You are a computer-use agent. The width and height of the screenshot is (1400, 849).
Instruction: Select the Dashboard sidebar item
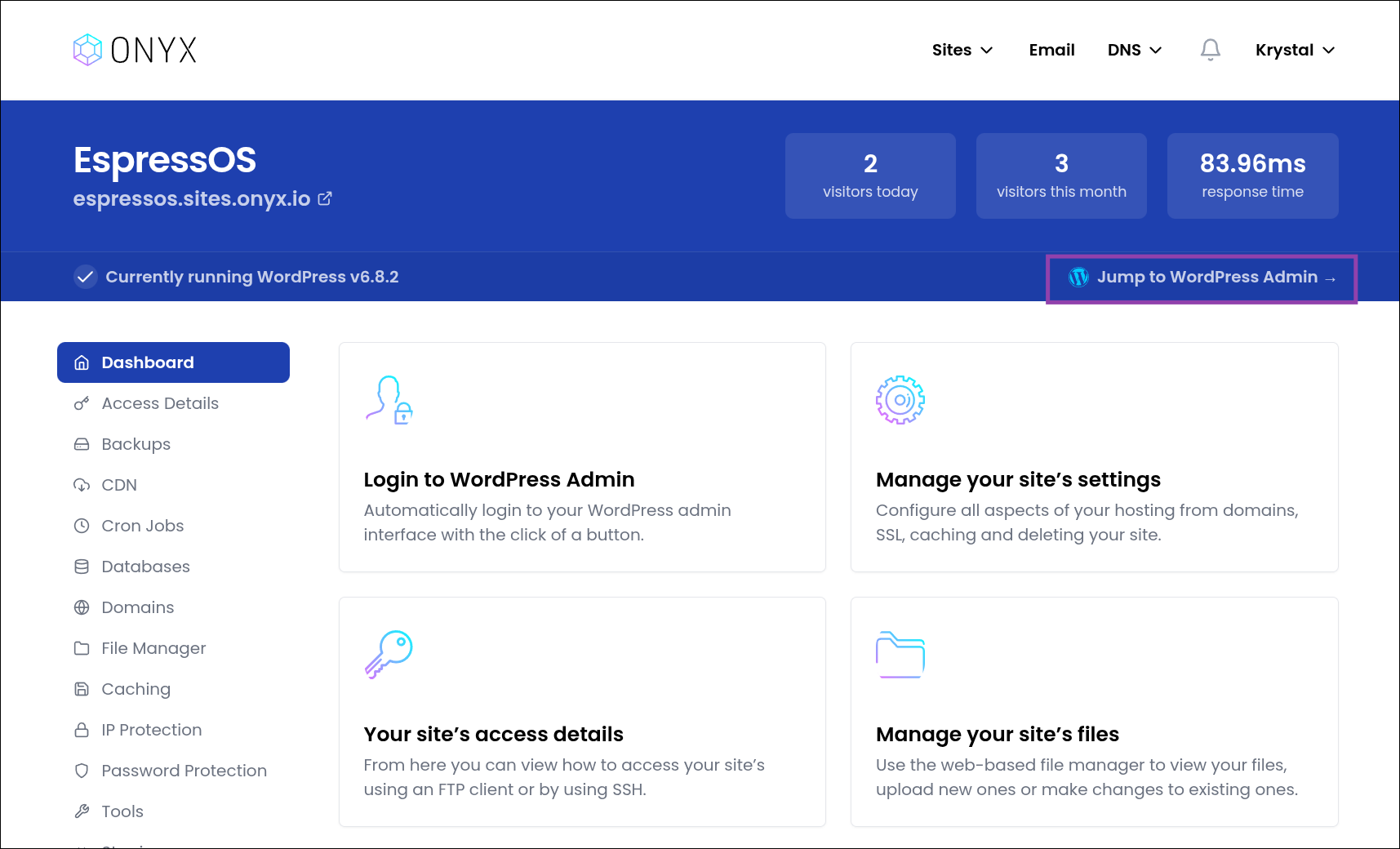[x=173, y=362]
